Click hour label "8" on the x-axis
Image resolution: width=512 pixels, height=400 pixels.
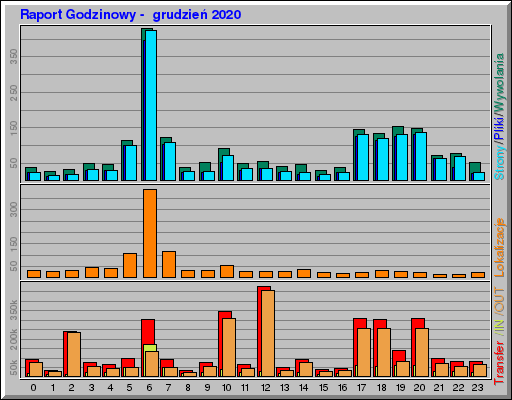point(188,388)
